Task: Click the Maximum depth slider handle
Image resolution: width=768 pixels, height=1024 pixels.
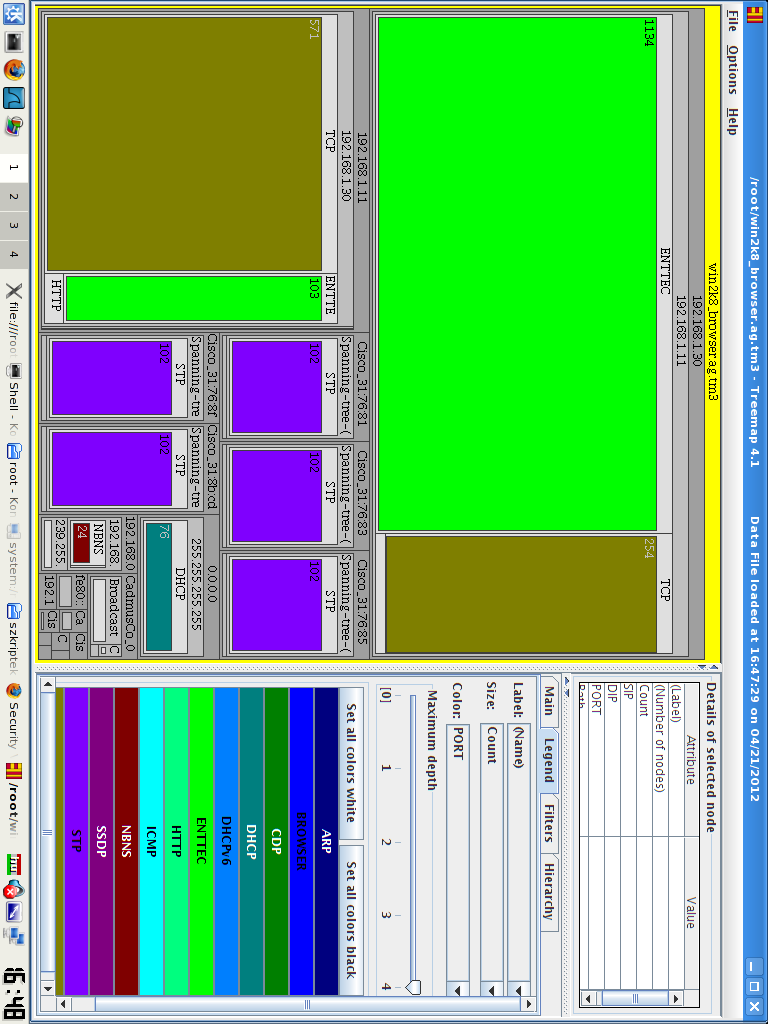Action: coord(413,986)
